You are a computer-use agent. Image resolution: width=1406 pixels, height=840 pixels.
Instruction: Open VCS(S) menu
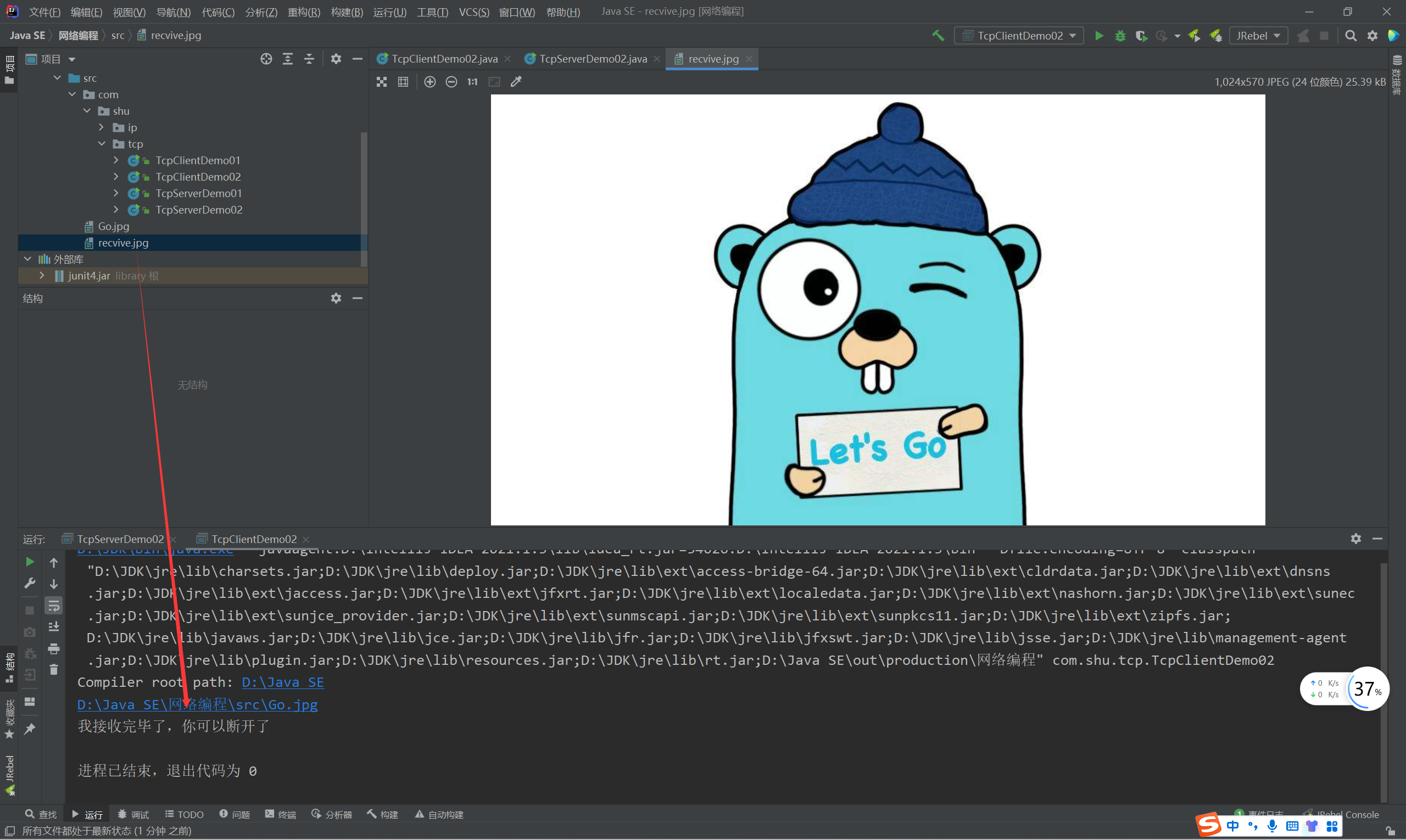point(474,12)
